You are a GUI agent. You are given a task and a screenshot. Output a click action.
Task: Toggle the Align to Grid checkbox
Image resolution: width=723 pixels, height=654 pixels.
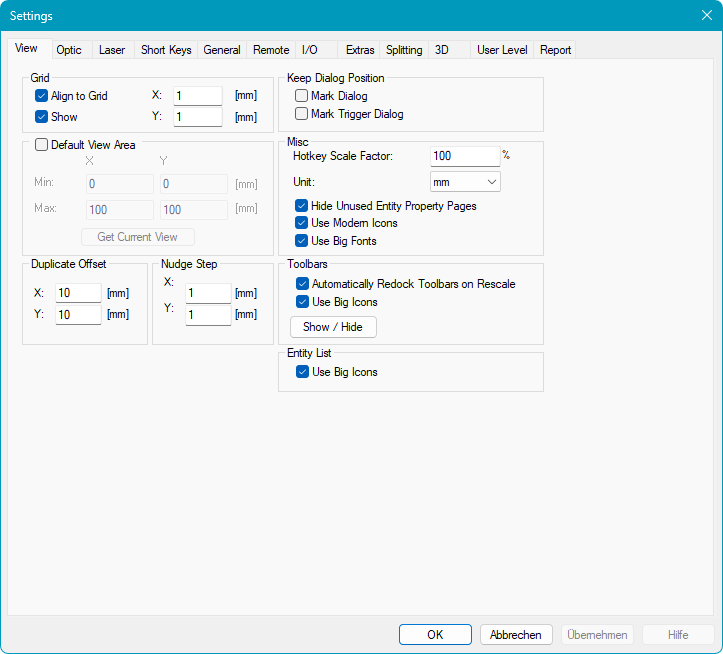pyautogui.click(x=42, y=96)
